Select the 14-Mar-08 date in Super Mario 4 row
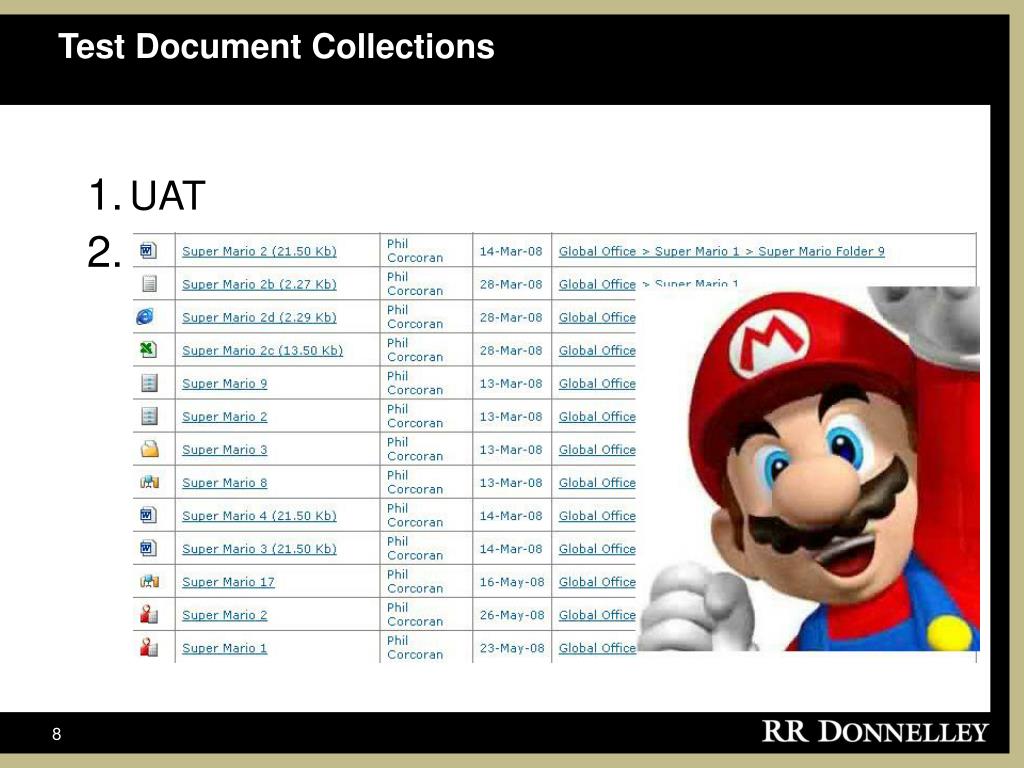Viewport: 1024px width, 768px height. (x=511, y=516)
